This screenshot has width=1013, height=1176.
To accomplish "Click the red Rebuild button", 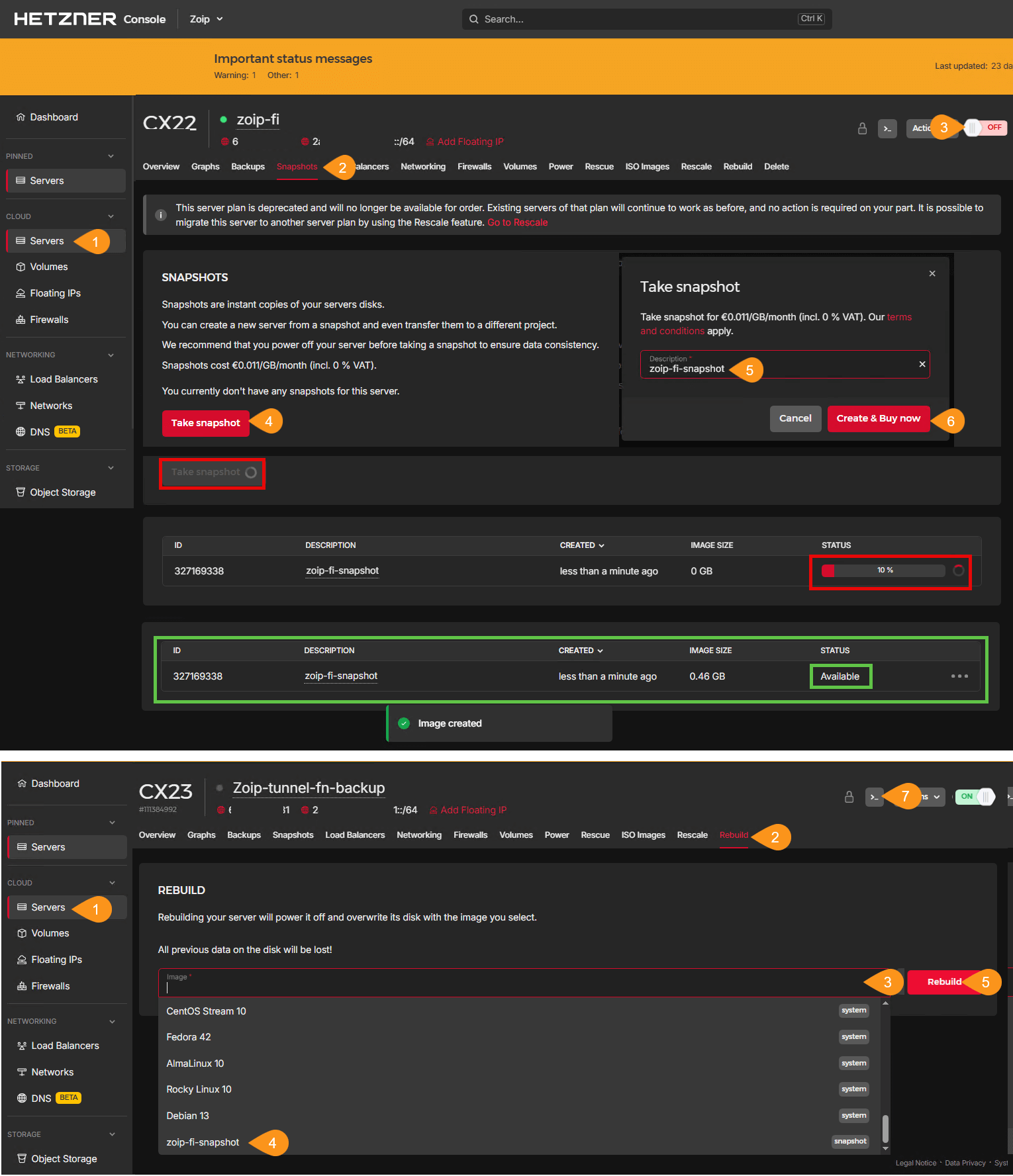I will (944, 982).
